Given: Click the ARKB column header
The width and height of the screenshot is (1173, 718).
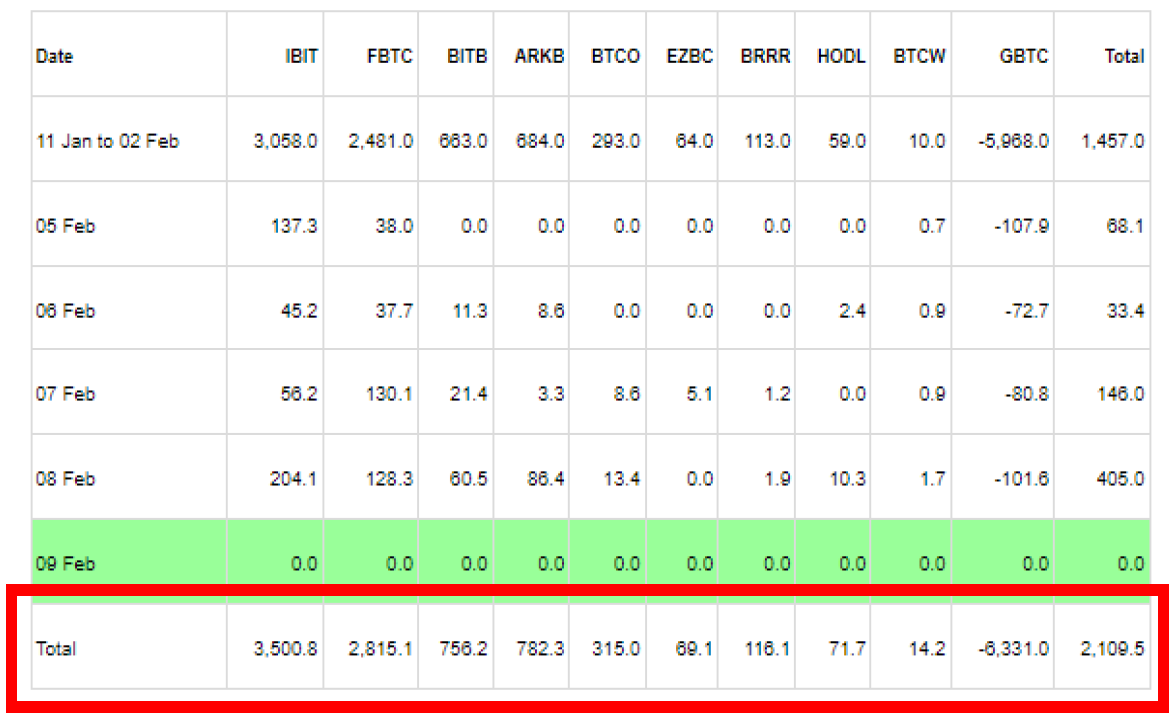Looking at the screenshot, I should tap(539, 56).
